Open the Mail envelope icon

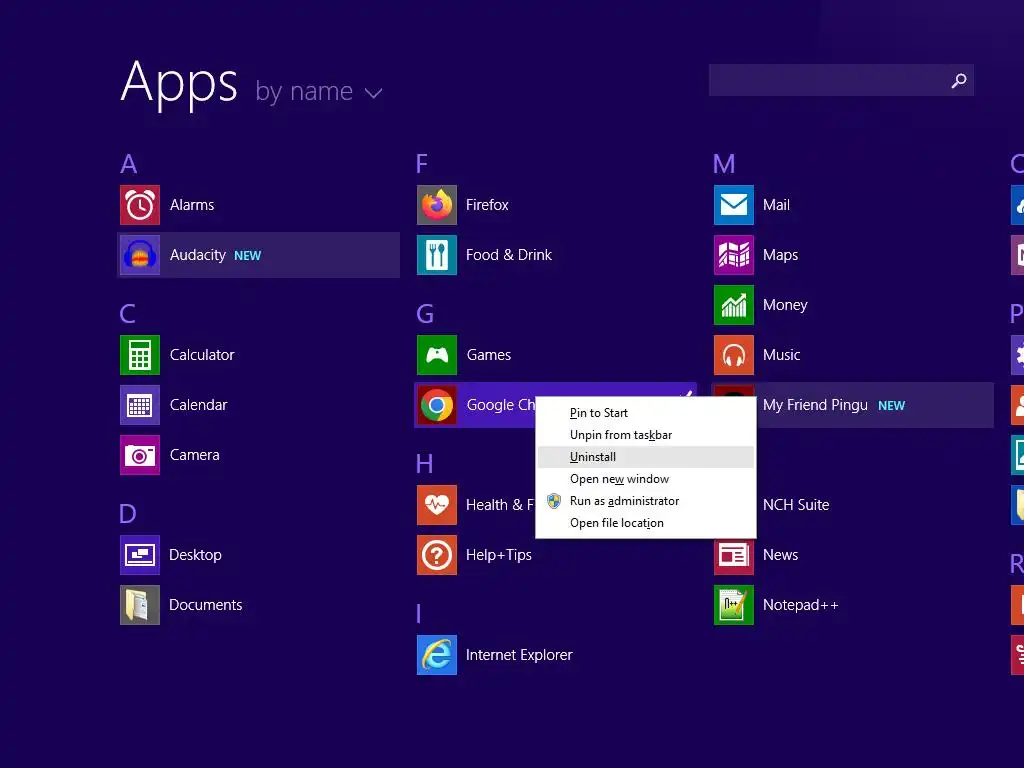tap(734, 205)
